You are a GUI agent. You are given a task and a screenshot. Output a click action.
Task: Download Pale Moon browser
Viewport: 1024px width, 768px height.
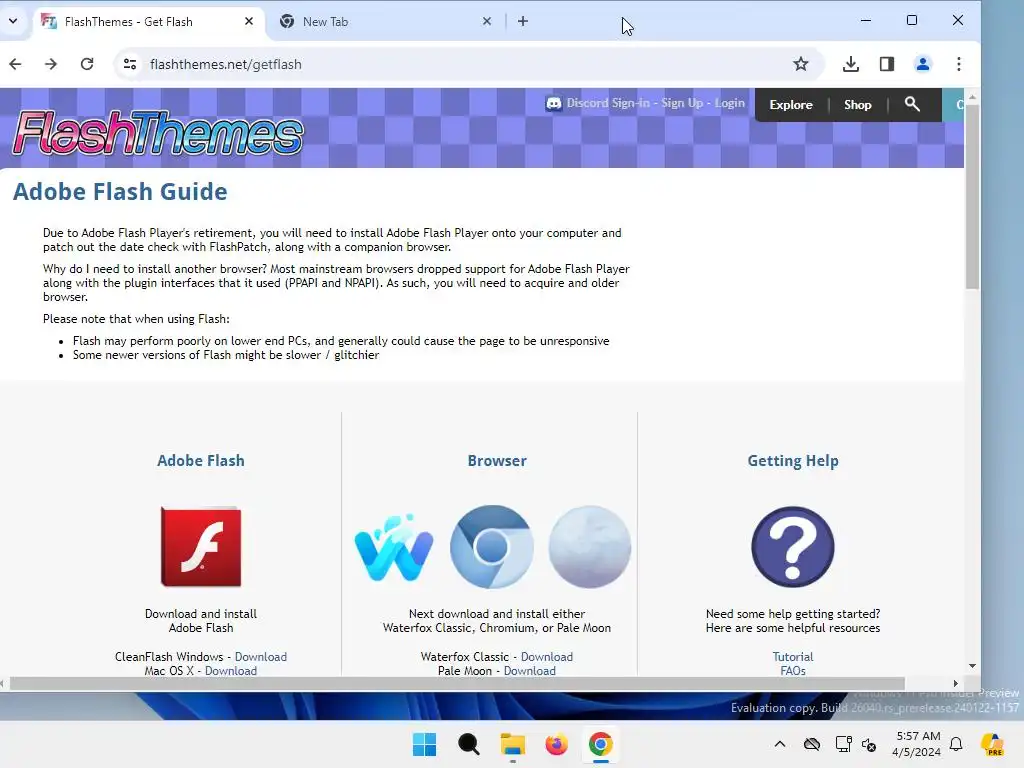(530, 671)
